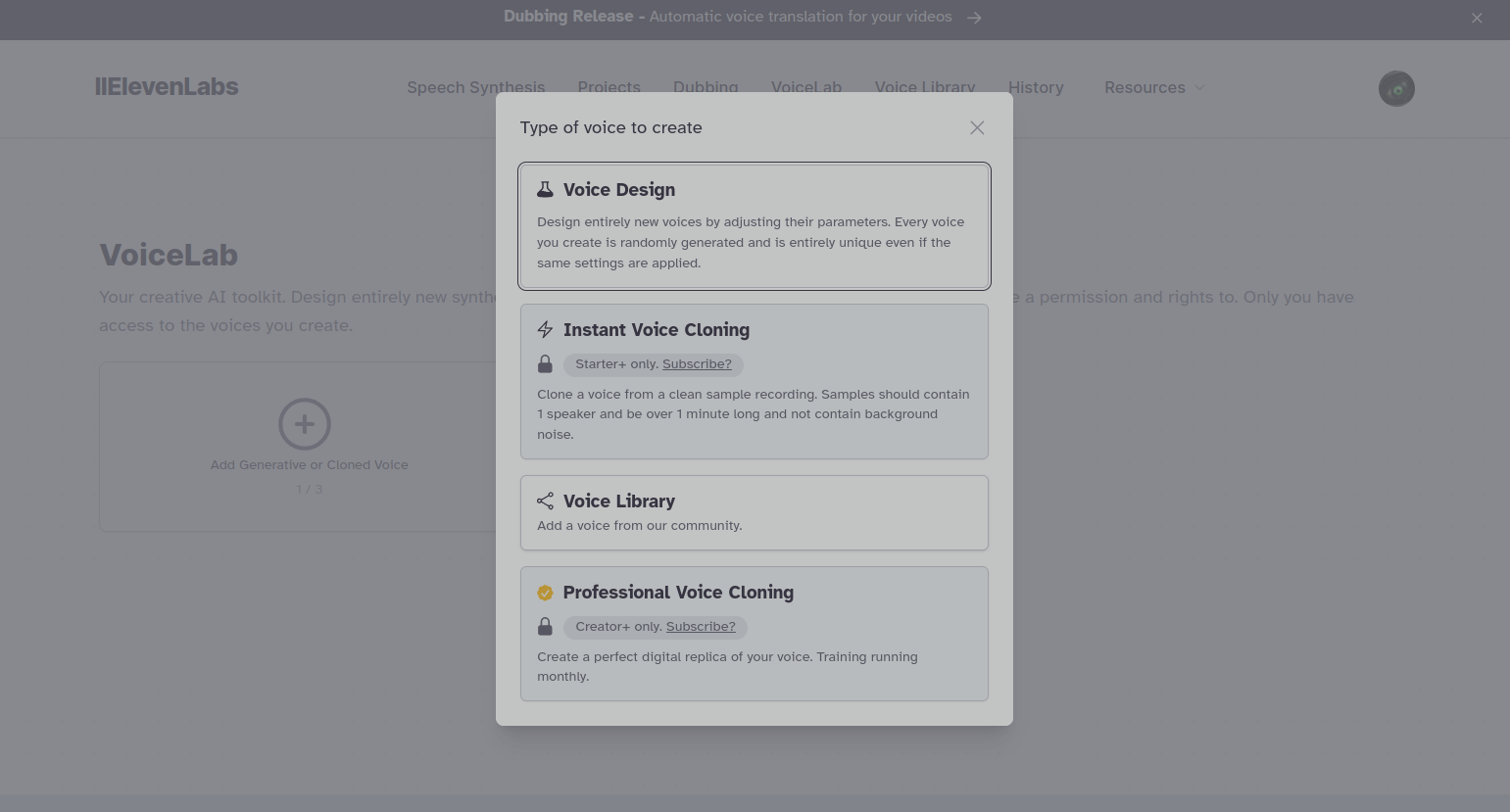Click the 1 / 3 voice count text
The image size is (1510, 812).
click(309, 489)
